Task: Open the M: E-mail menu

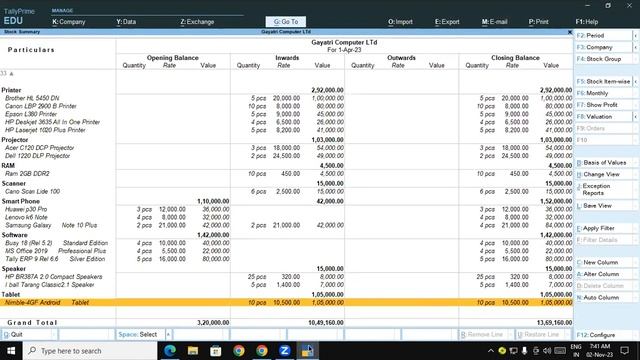Action: click(x=494, y=22)
